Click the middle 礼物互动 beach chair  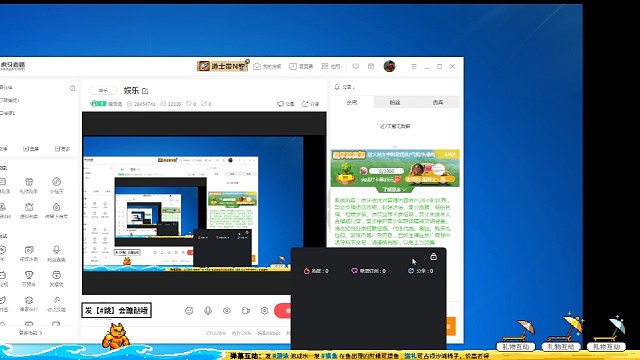coord(561,333)
